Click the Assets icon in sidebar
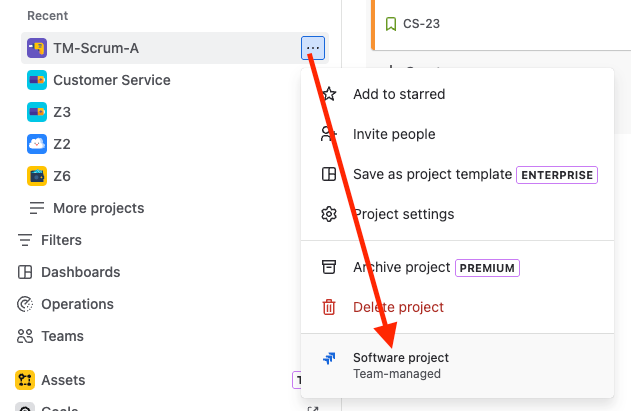631x411 pixels. point(25,380)
